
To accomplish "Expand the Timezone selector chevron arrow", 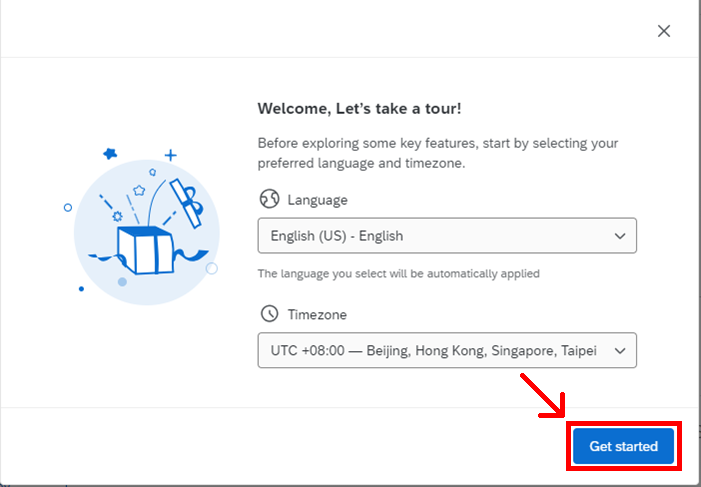I will coord(620,351).
